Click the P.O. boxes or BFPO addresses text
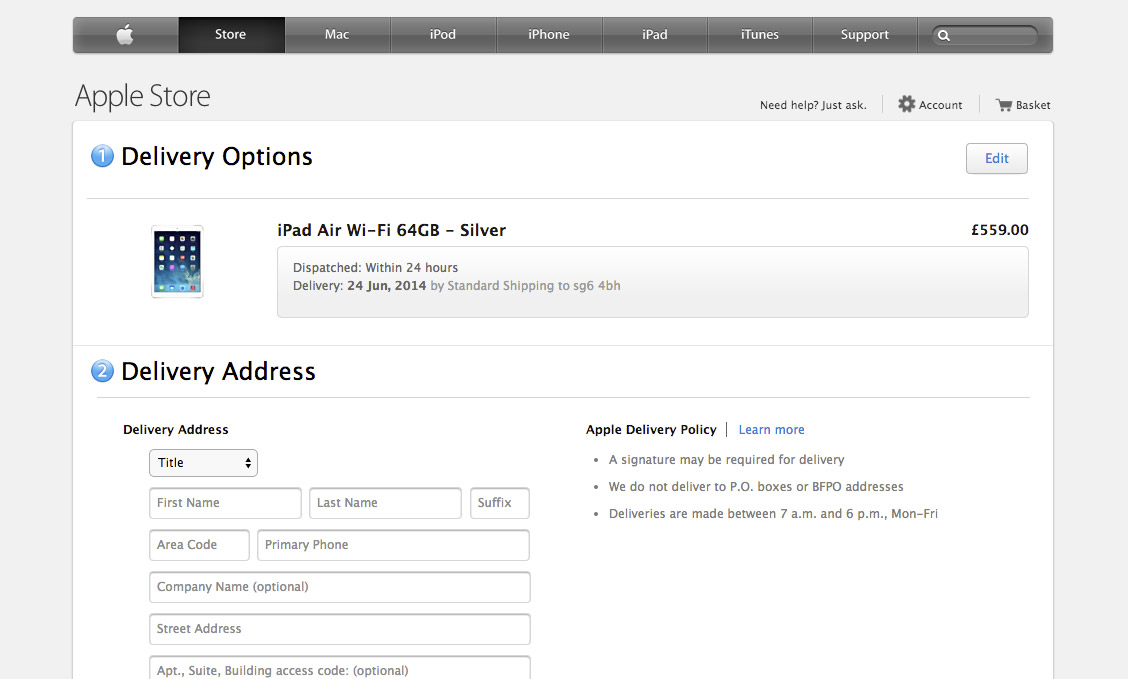This screenshot has width=1128, height=679. coord(756,487)
